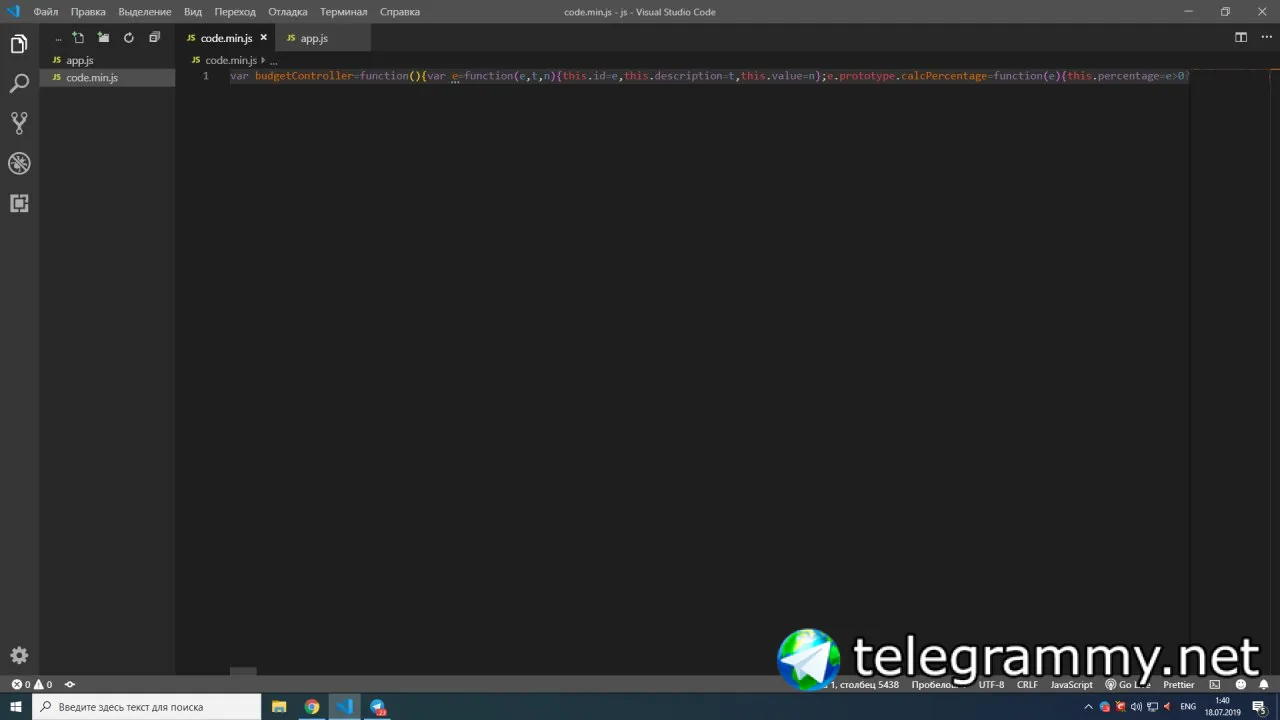Open the Переход menu
The width and height of the screenshot is (1280, 720).
[235, 12]
